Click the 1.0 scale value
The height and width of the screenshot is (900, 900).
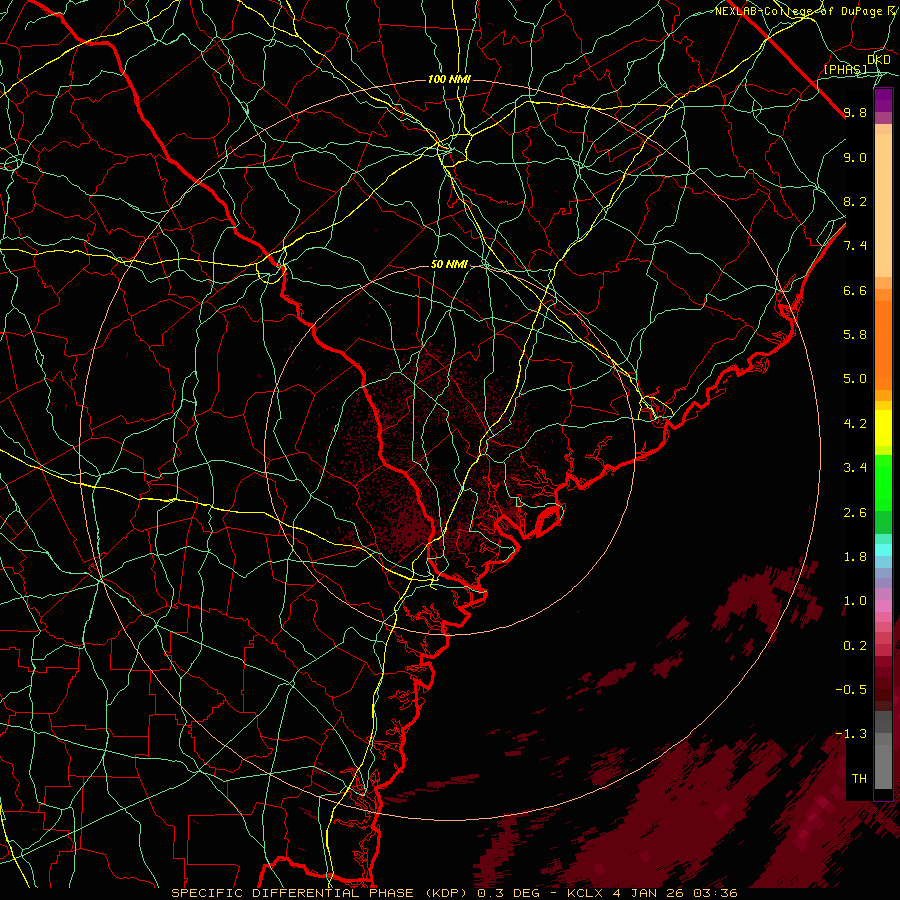point(855,601)
